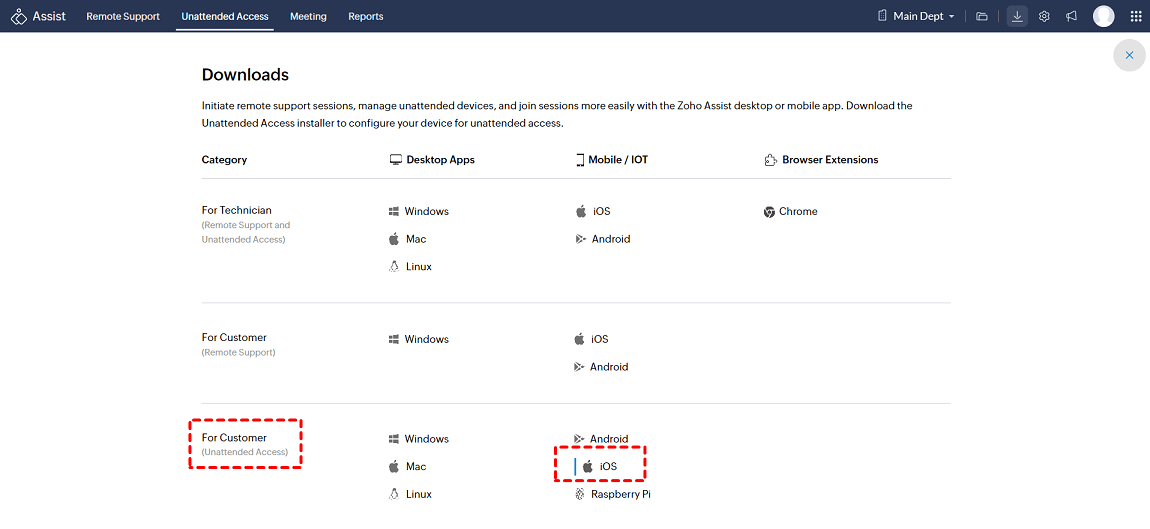
Task: Click the Category column heading
Action: 224,159
